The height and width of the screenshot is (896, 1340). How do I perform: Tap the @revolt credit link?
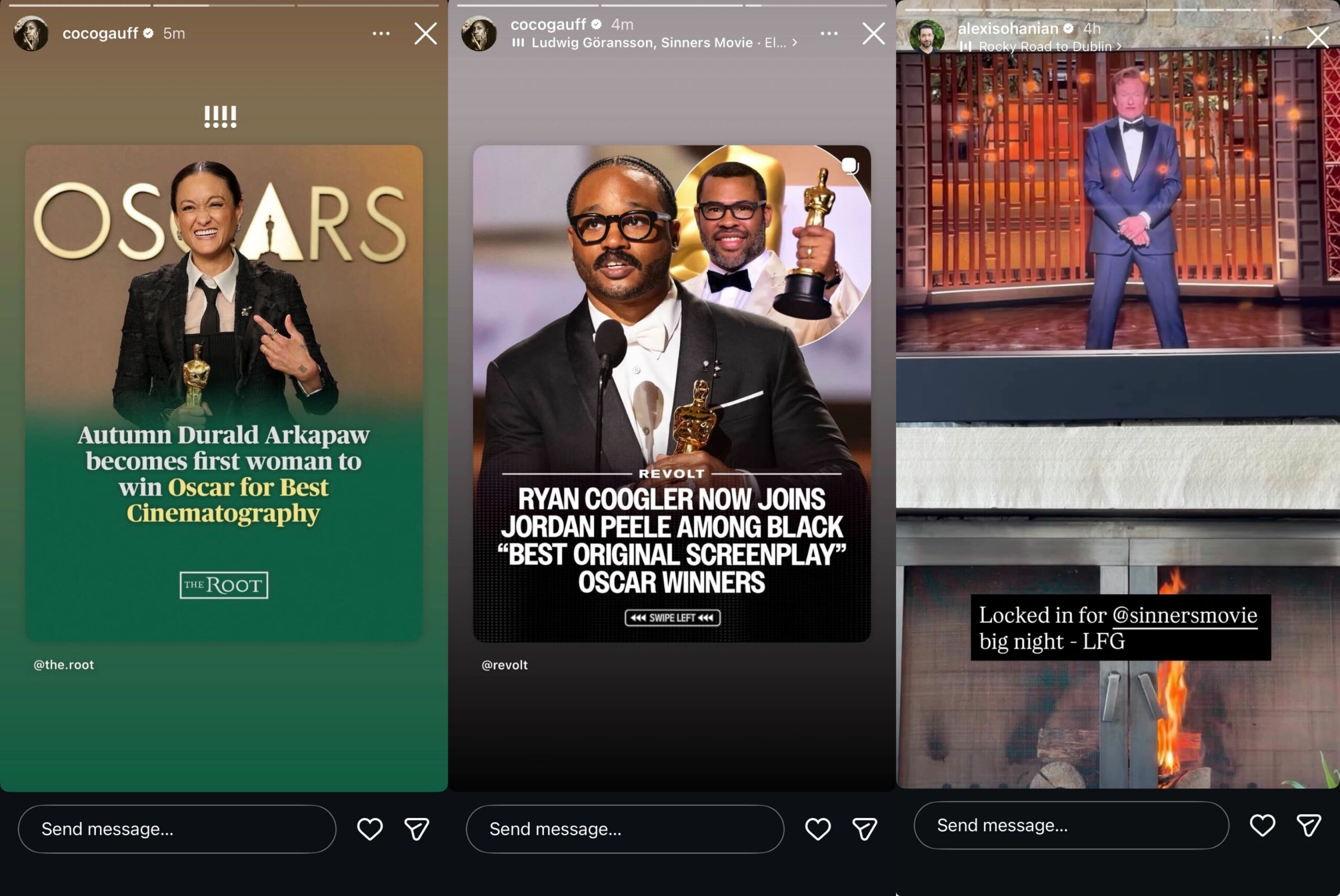[505, 665]
